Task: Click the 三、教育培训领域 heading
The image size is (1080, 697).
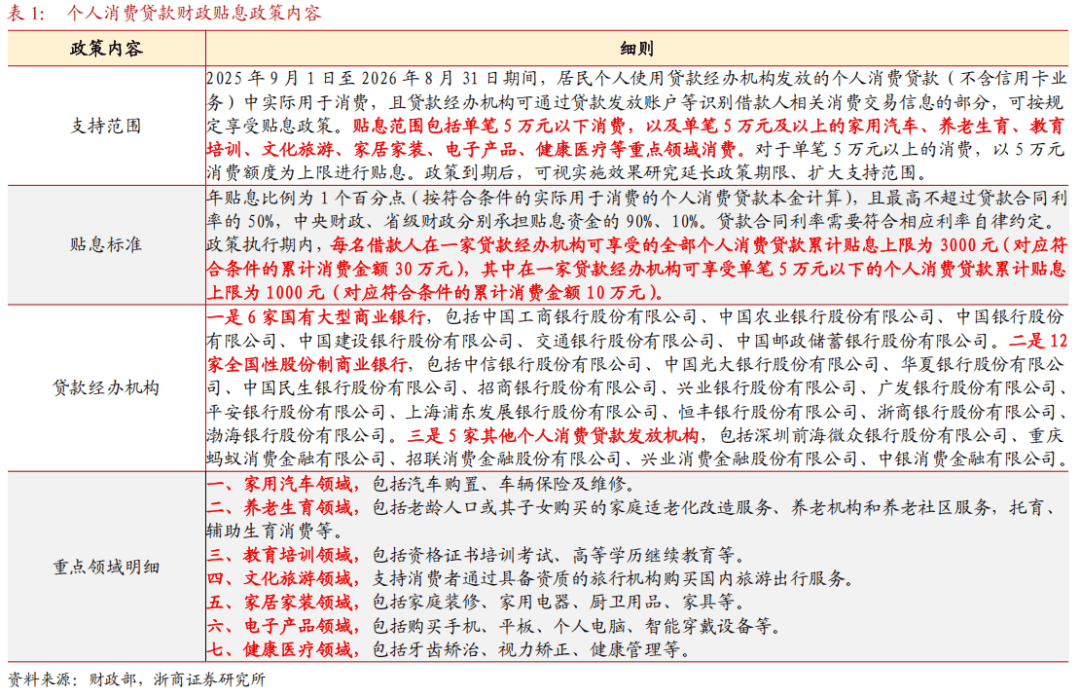Action: point(280,555)
